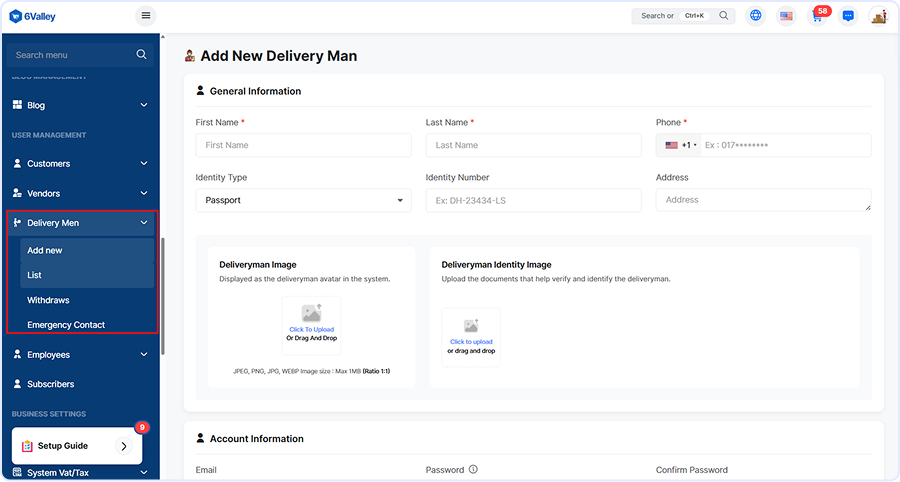This screenshot has width=900, height=482.
Task: Click the sidebar search magnifier icon
Action: point(141,54)
